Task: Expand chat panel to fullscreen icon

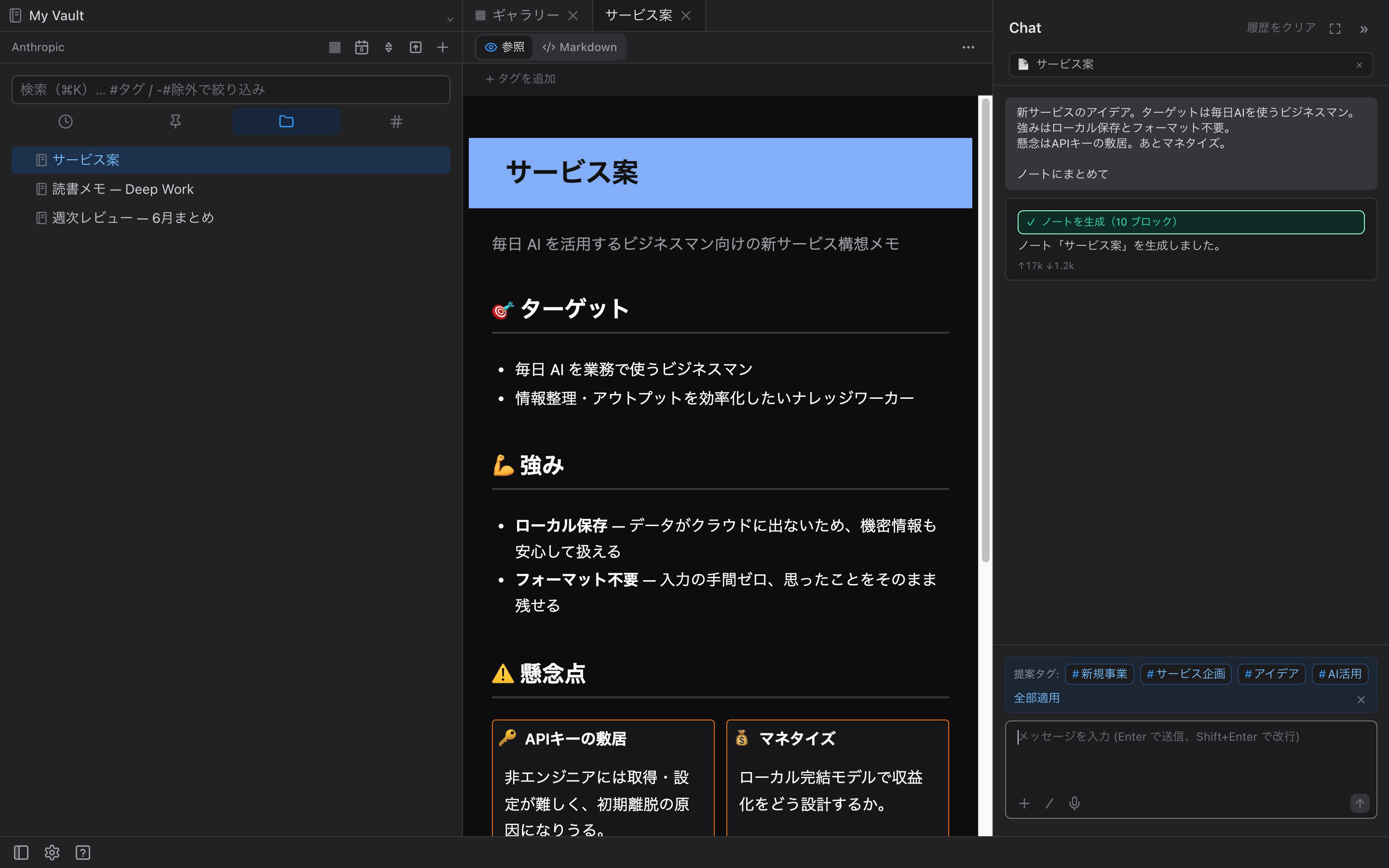Action: click(1335, 29)
